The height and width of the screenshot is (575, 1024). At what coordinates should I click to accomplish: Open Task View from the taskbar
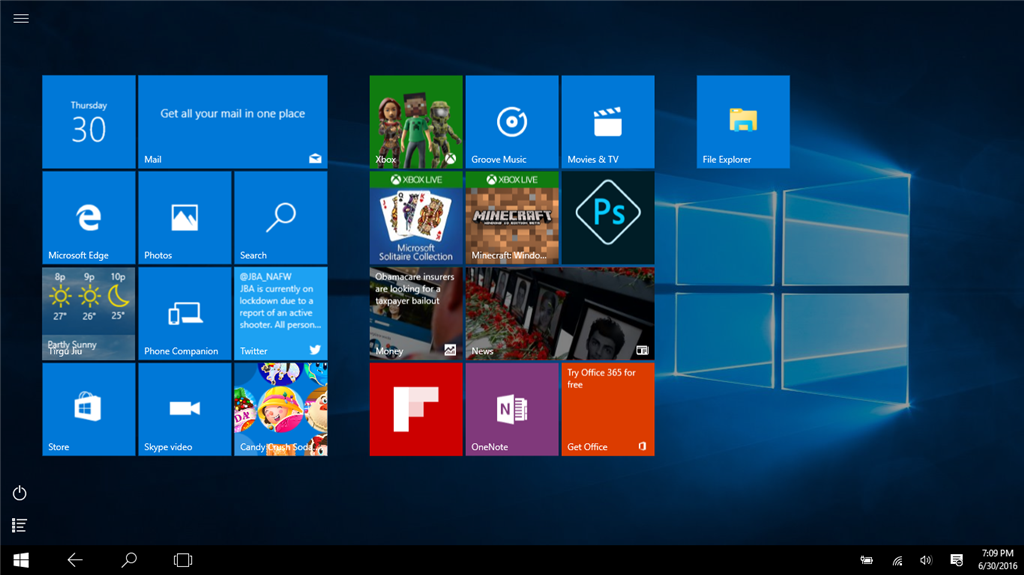(x=183, y=560)
